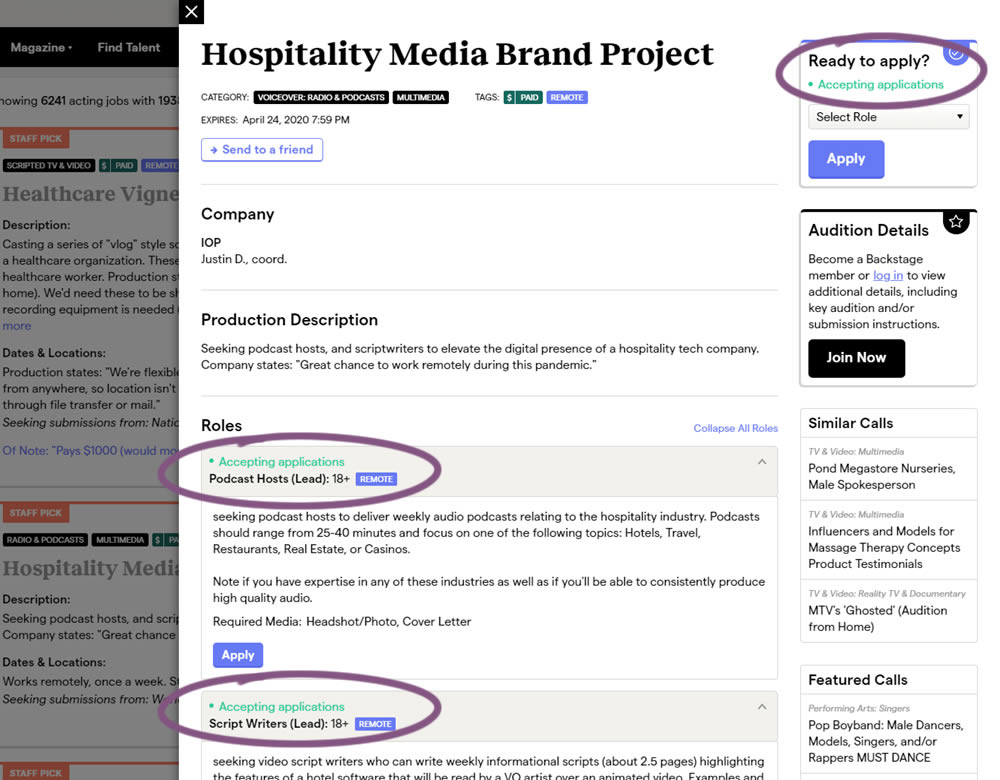Collapse the Podcast Hosts role section

point(762,462)
